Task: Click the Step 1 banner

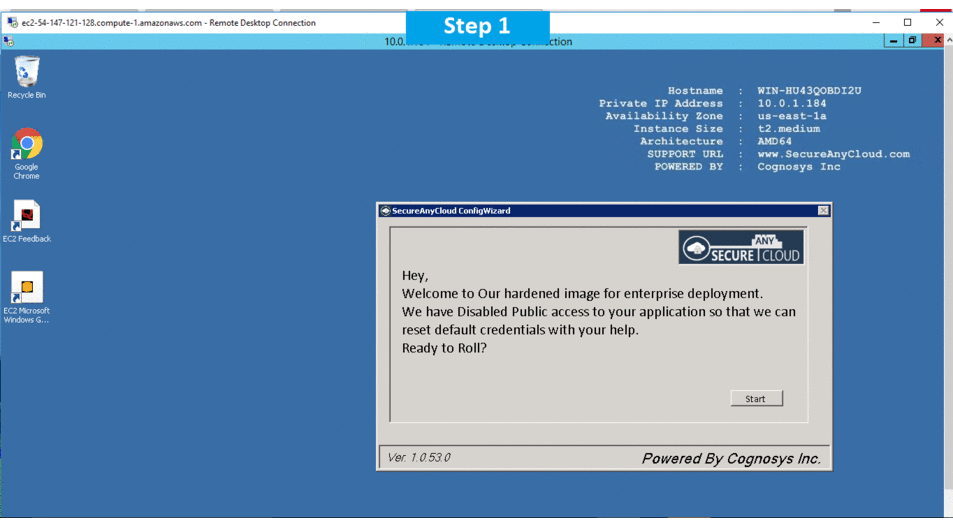Action: pos(477,26)
